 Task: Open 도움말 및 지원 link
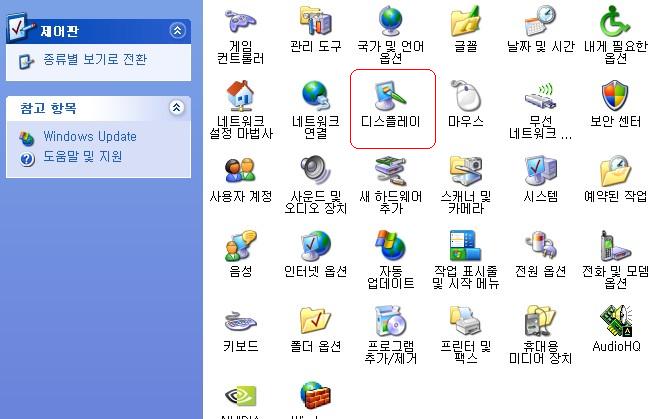[82, 157]
